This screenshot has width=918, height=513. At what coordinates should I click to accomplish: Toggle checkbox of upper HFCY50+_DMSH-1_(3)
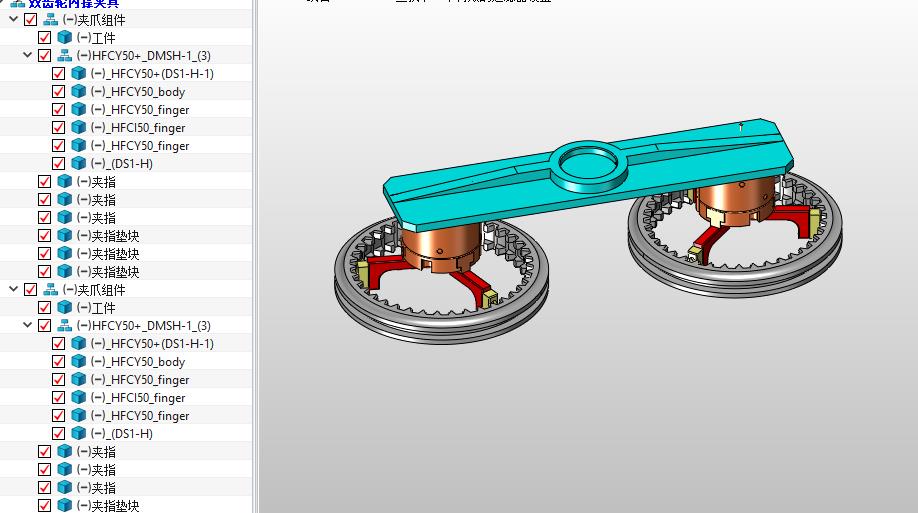pos(44,56)
